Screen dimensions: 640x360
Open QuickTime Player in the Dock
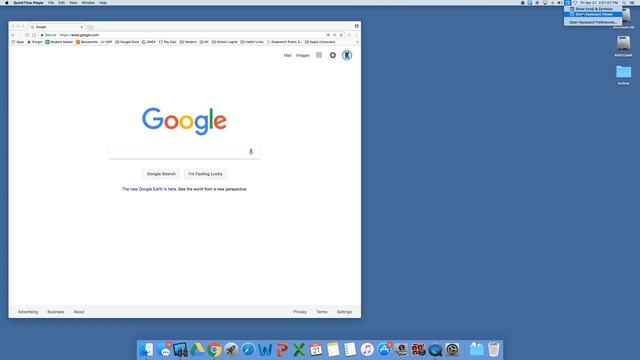tap(435, 350)
